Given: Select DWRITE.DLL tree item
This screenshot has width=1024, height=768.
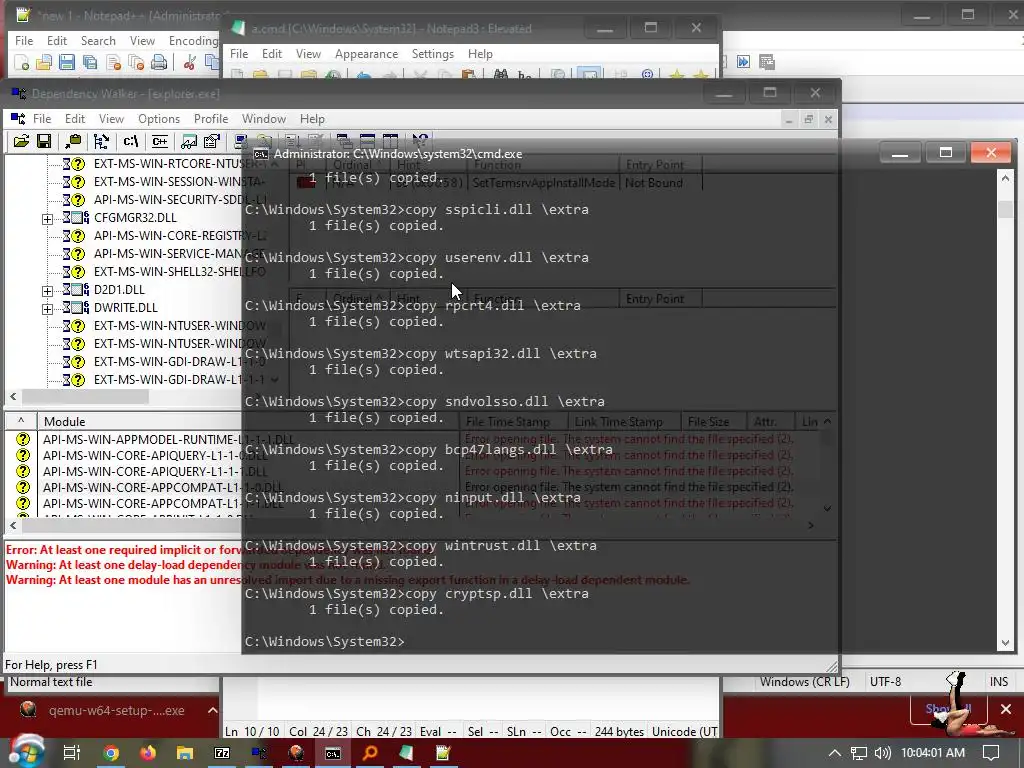Looking at the screenshot, I should 125,308.
